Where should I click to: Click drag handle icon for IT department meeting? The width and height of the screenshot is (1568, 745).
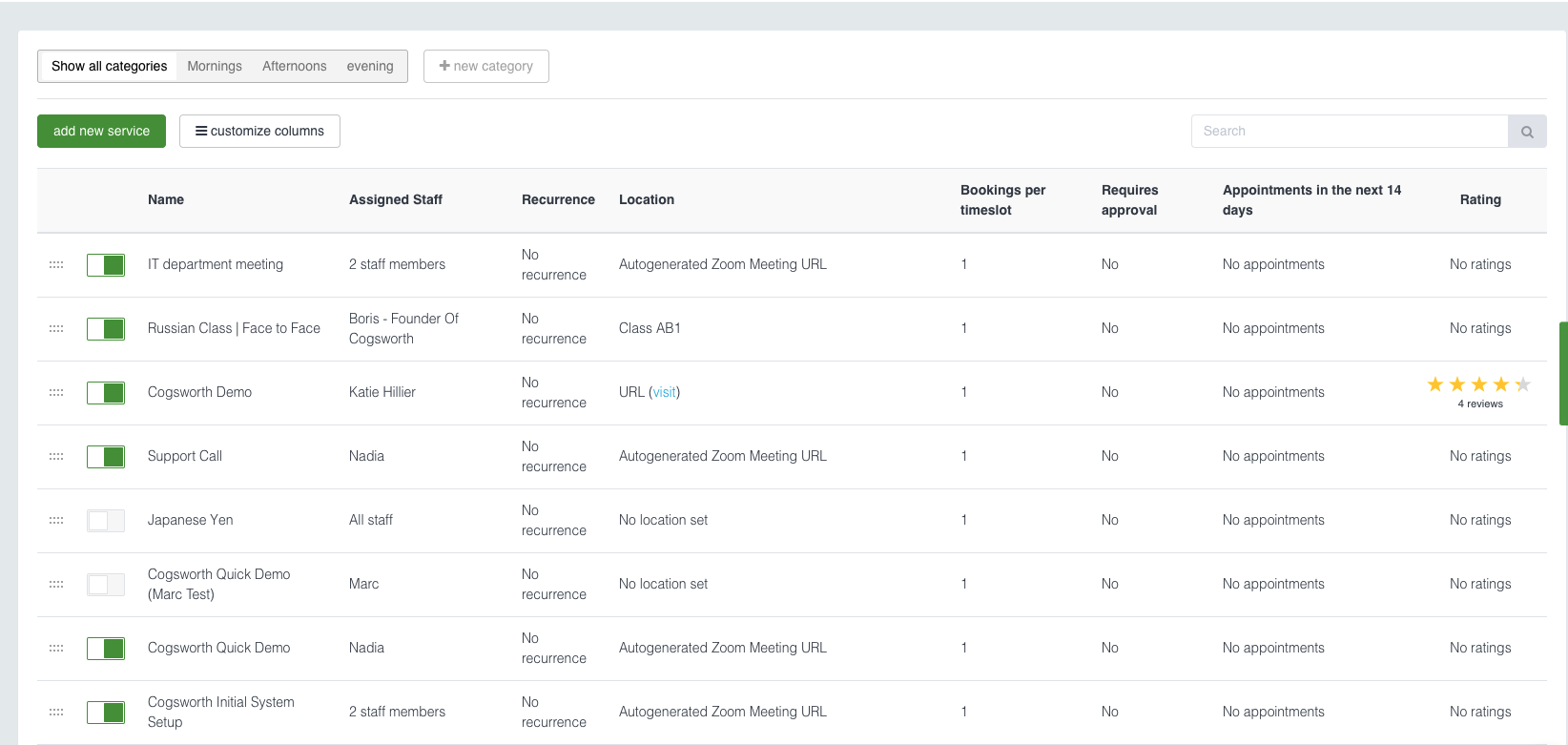coord(56,264)
